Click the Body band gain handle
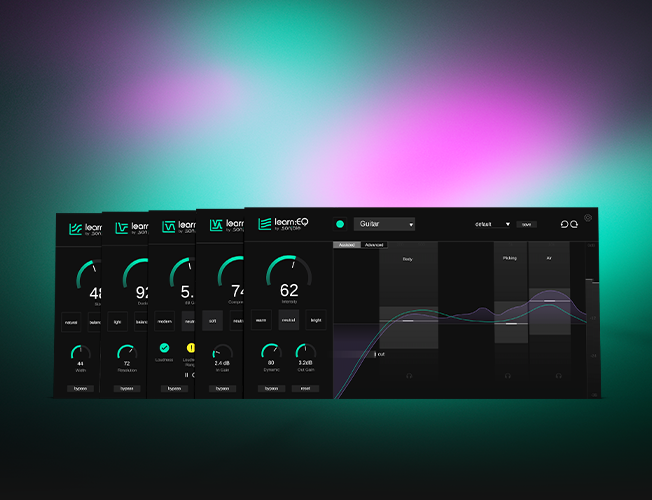 (x=408, y=321)
